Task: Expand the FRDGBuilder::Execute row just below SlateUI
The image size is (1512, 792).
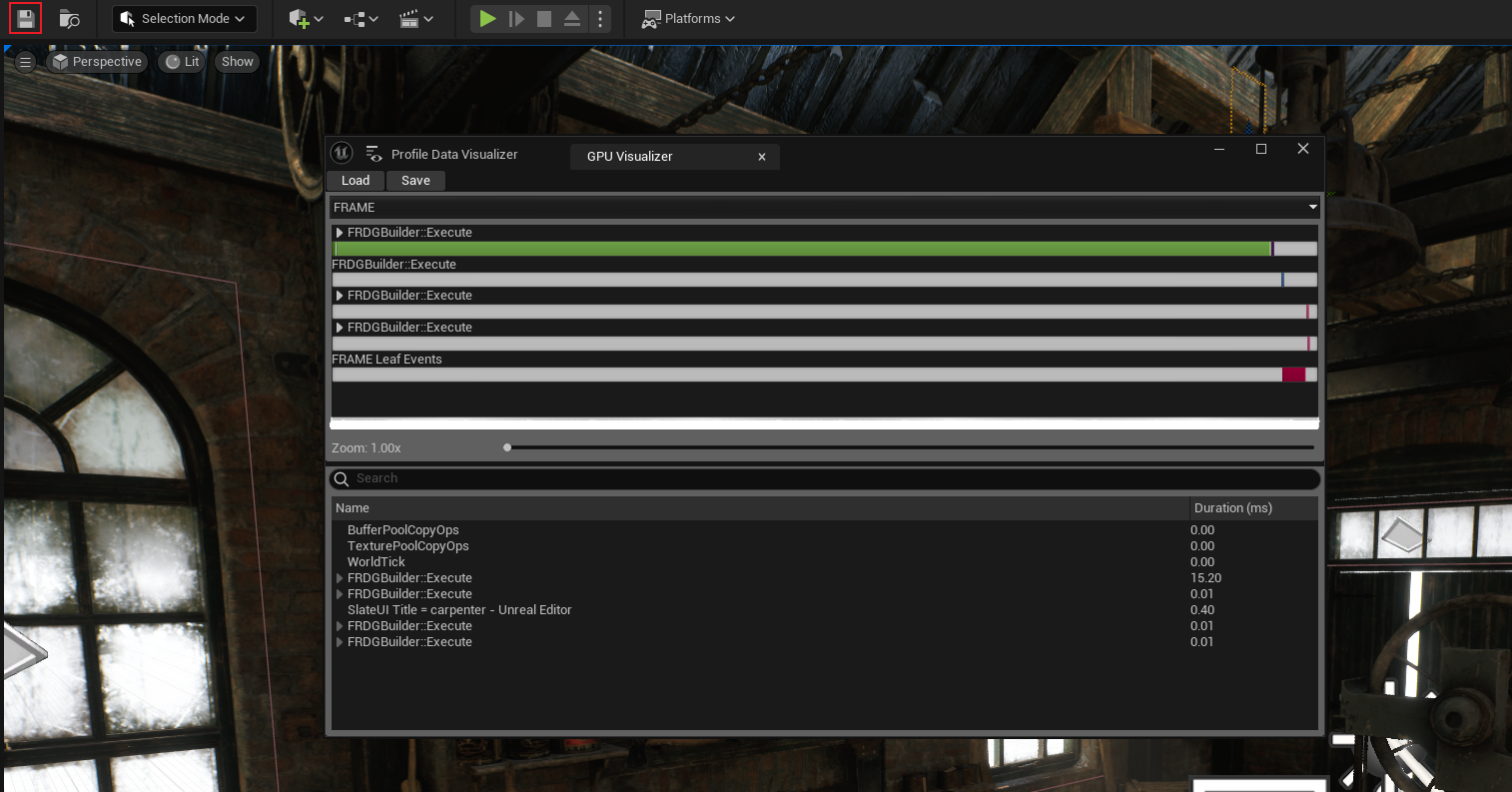Action: [x=340, y=626]
